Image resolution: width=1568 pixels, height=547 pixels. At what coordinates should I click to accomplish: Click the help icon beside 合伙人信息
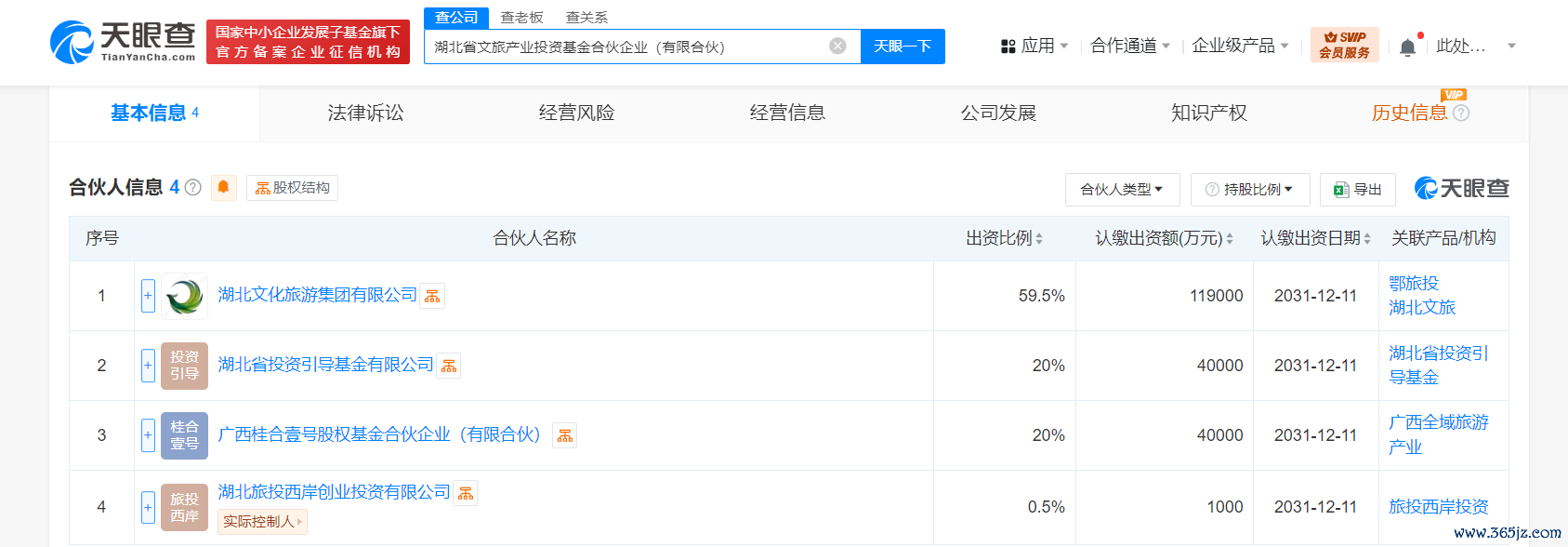point(193,187)
